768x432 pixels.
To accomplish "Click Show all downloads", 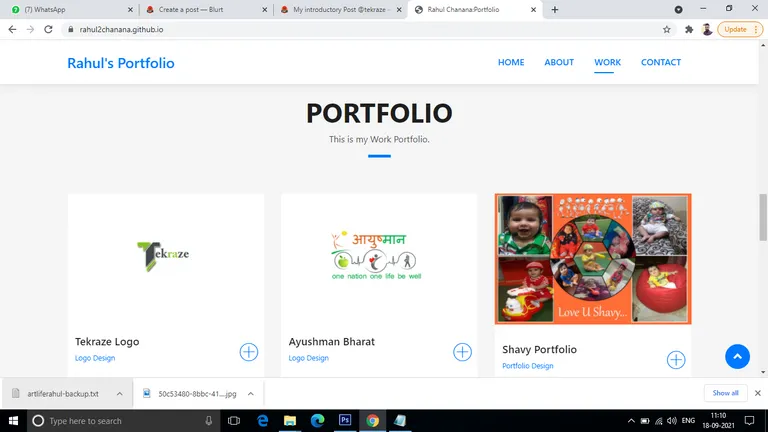I will (x=725, y=393).
